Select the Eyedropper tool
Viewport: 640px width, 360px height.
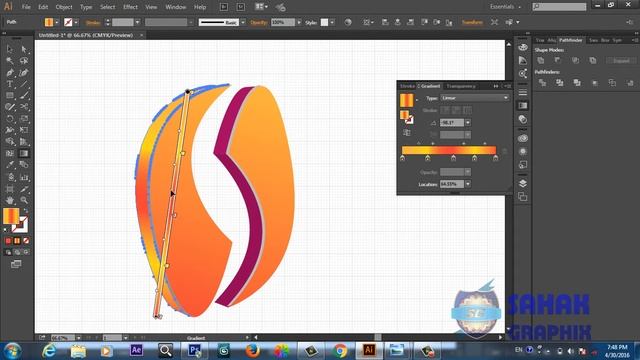[9, 165]
